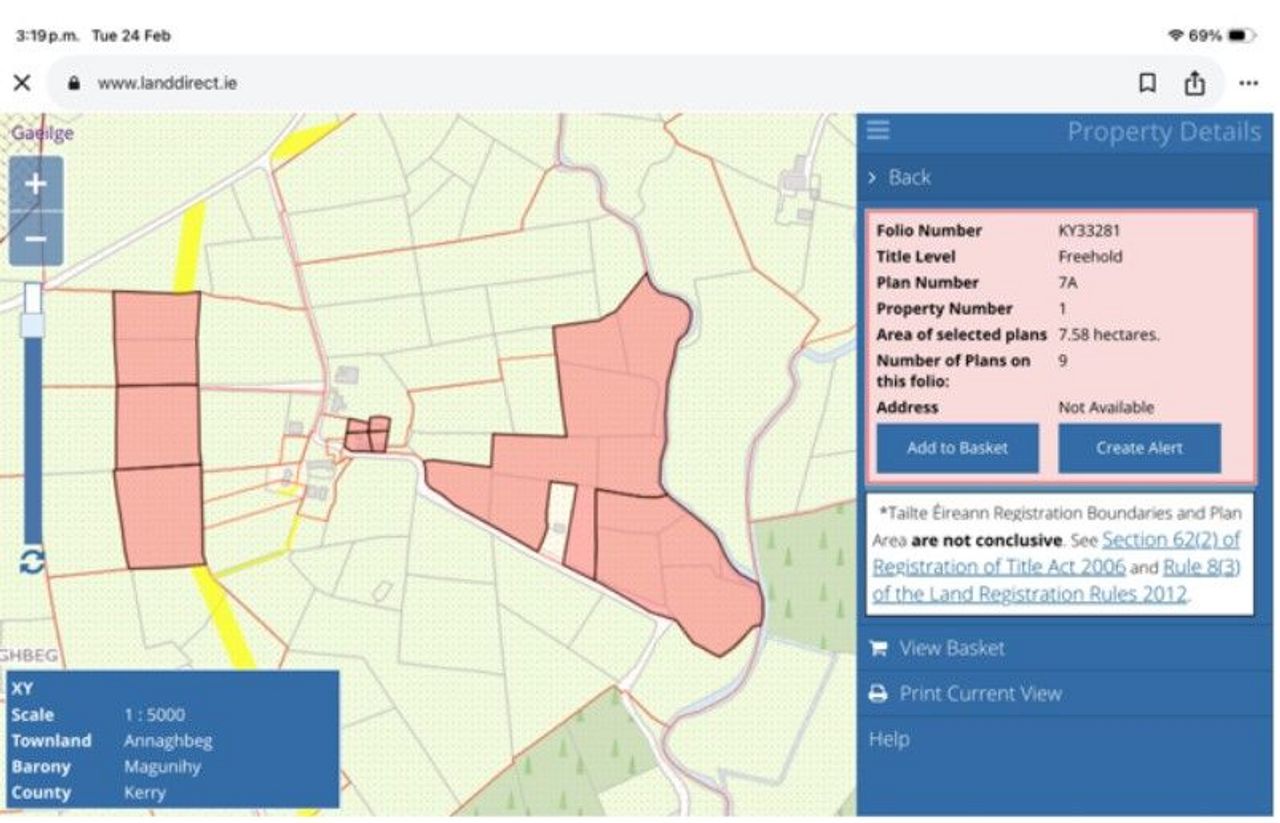Open the hamburger menu in Property Details
1280x823 pixels.
pyautogui.click(x=878, y=131)
